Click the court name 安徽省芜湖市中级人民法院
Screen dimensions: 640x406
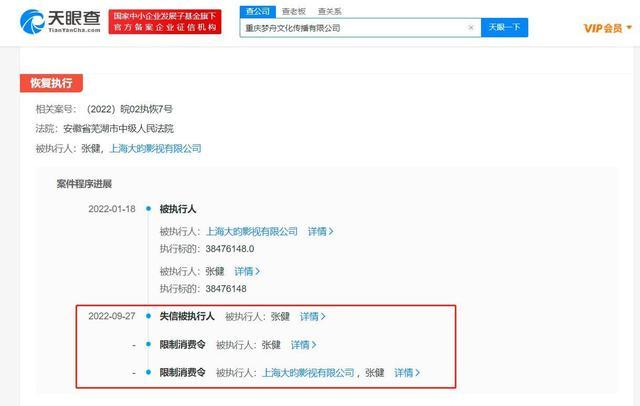click(118, 129)
